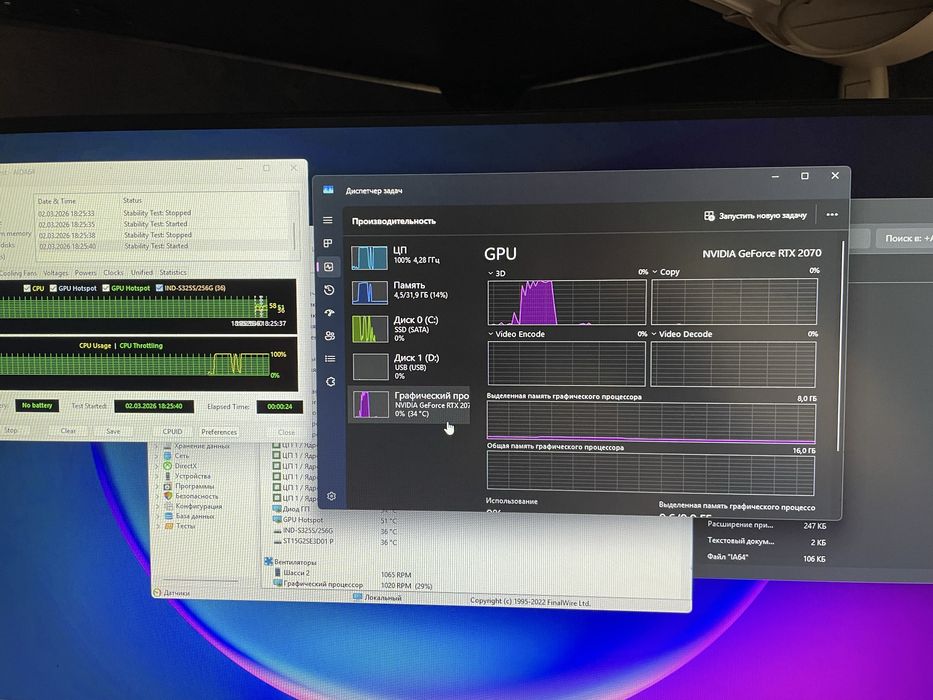
Task: Select GPU Hotspot 51 °C sensor row
Action: (x=333, y=520)
